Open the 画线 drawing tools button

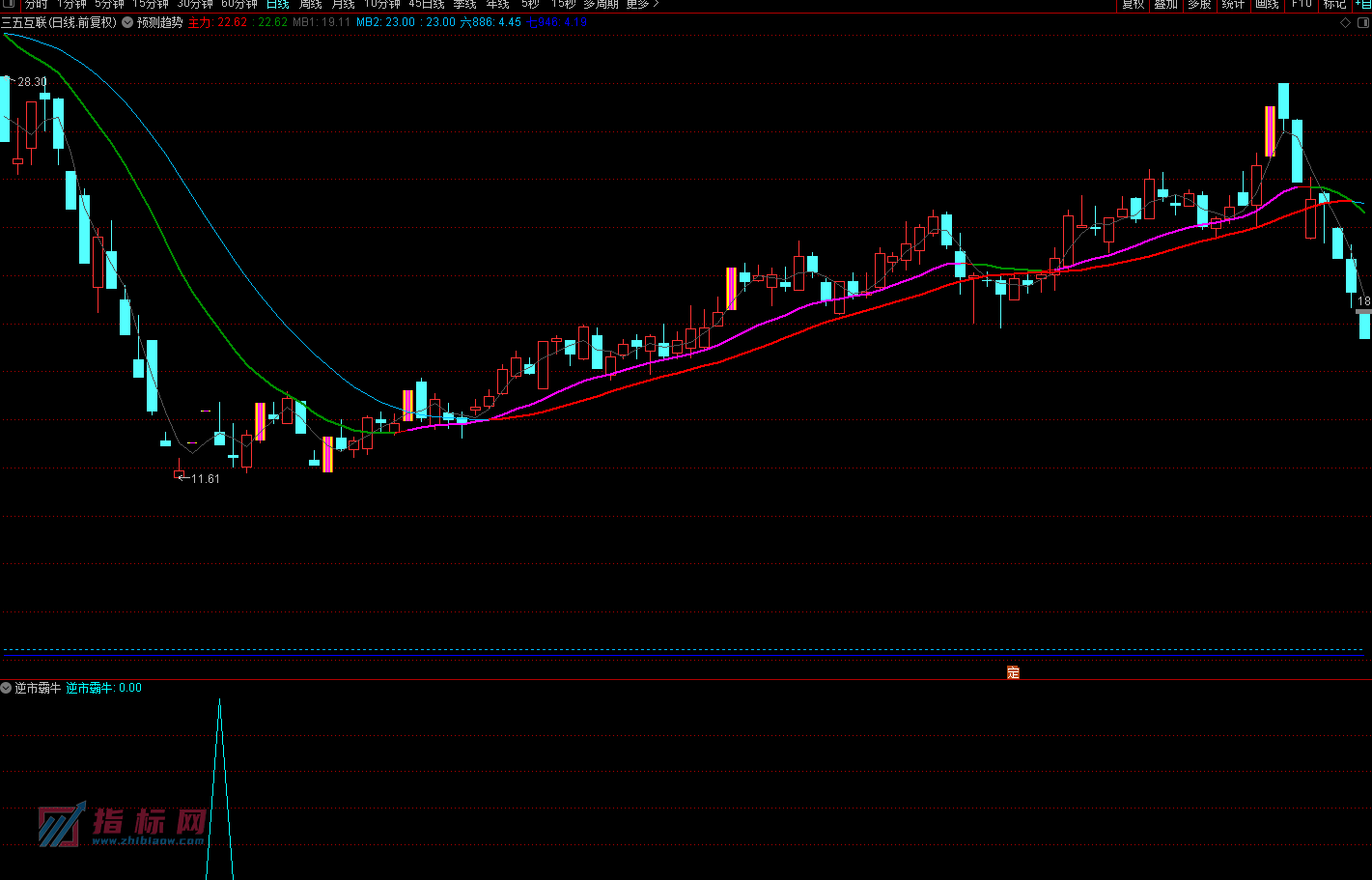tap(1267, 5)
